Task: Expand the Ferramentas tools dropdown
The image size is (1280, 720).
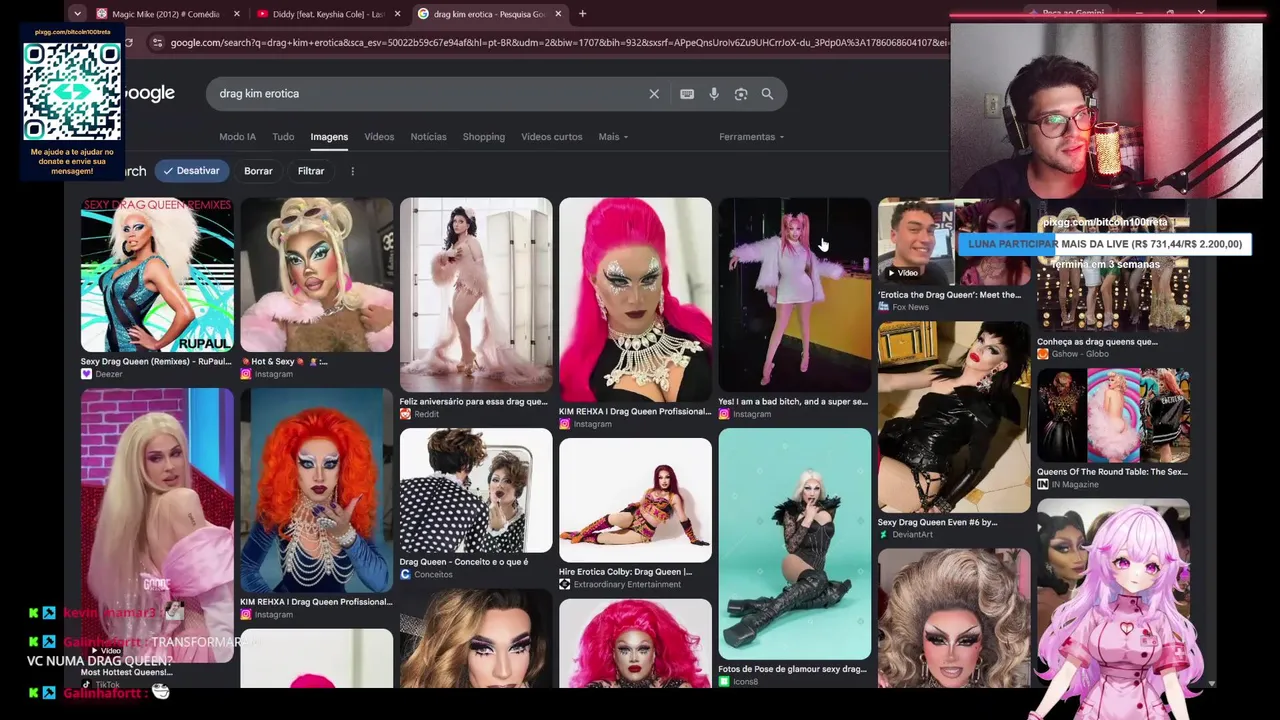Action: (x=751, y=137)
